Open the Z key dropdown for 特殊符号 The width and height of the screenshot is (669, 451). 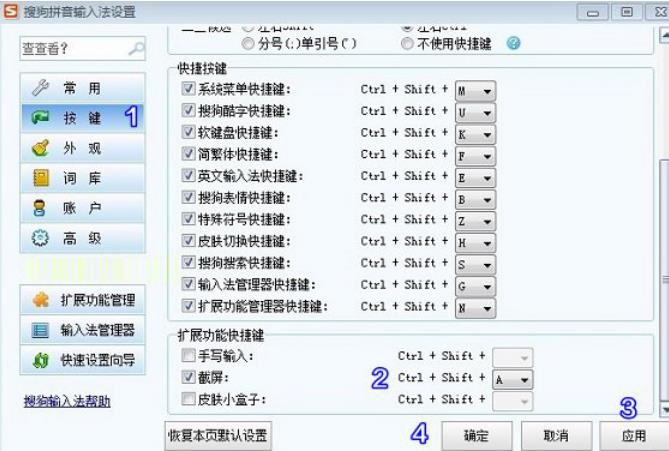coord(475,221)
